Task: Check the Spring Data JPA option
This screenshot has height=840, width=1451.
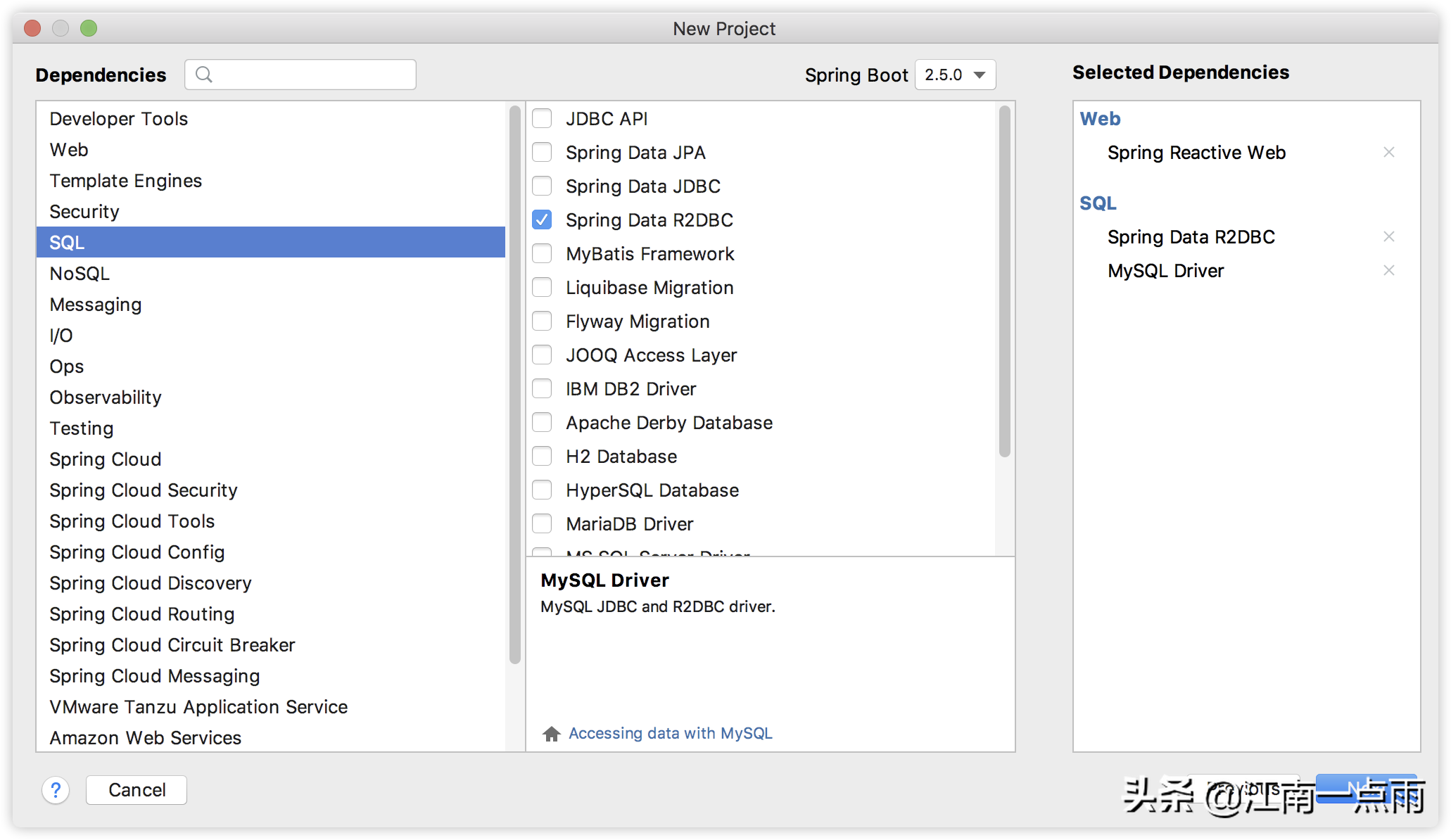Action: click(x=542, y=152)
